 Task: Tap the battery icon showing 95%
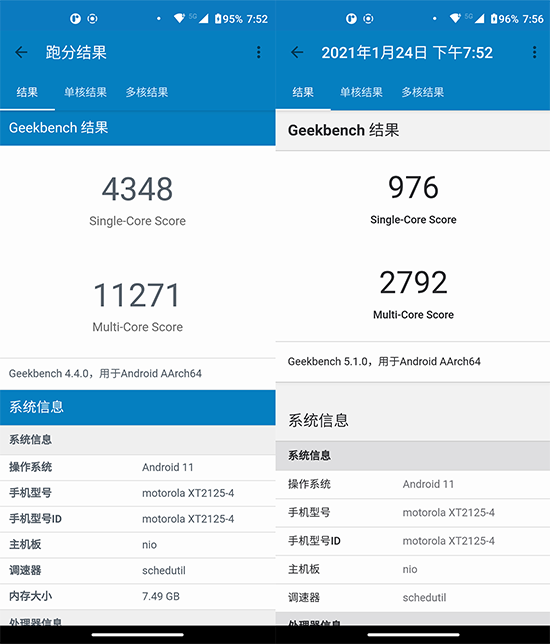(x=218, y=18)
